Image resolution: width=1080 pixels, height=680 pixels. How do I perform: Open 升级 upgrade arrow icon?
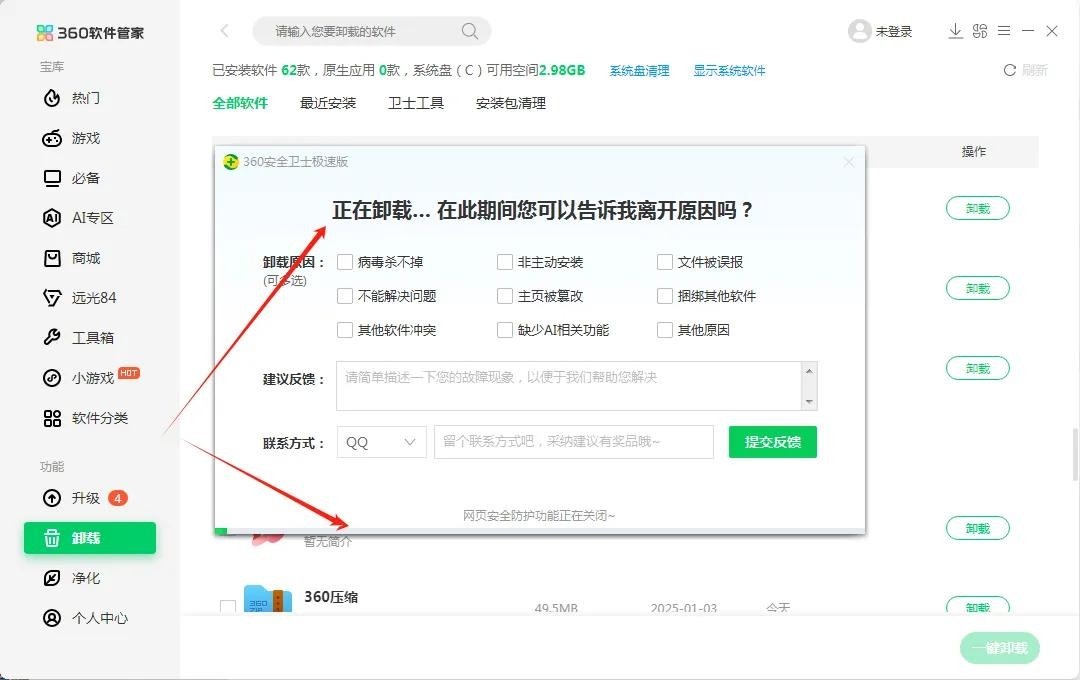click(52, 498)
